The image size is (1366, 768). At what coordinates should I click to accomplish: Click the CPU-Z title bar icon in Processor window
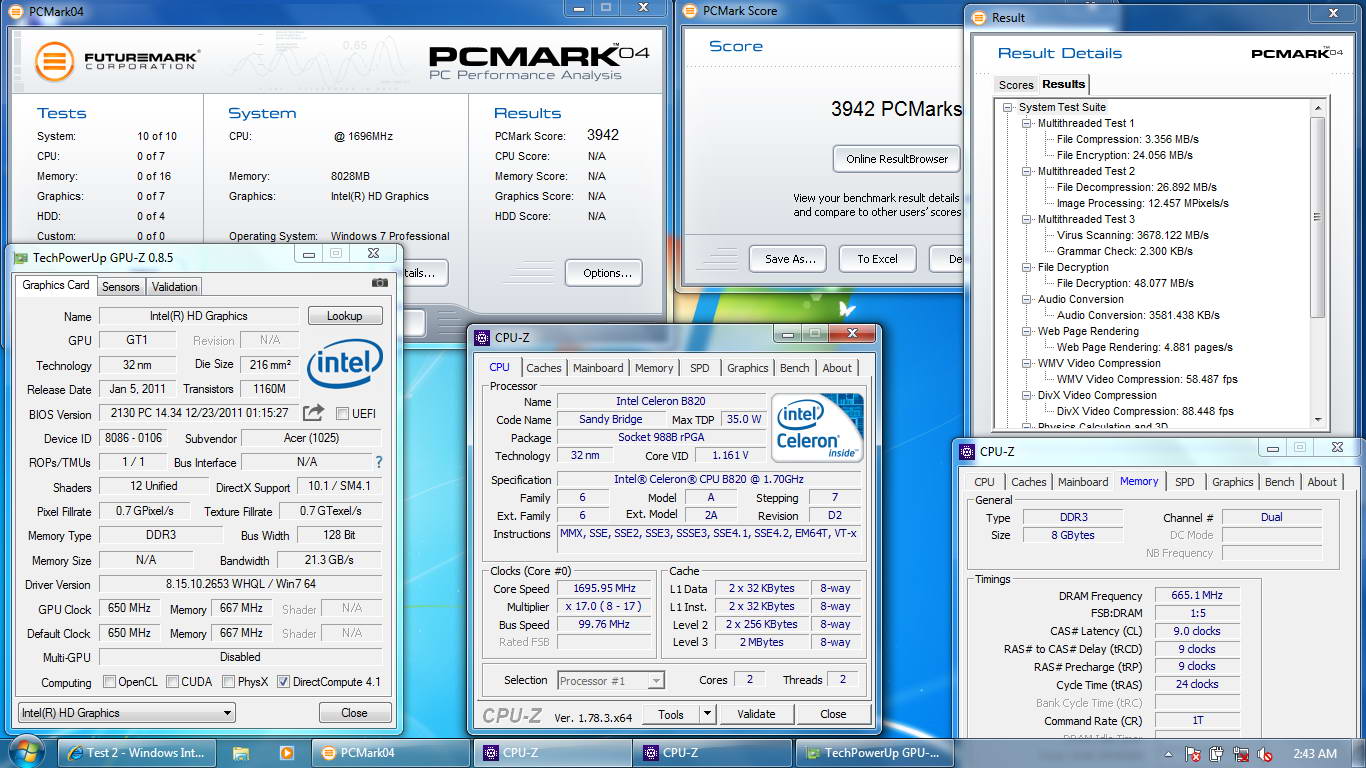click(482, 337)
